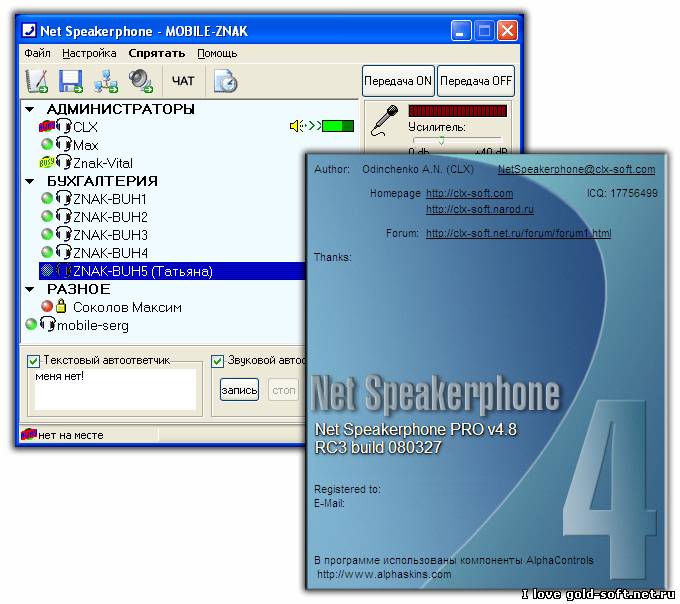Click headset icon beside ZNAK-BUH2
The image size is (680, 604).
pos(63,216)
